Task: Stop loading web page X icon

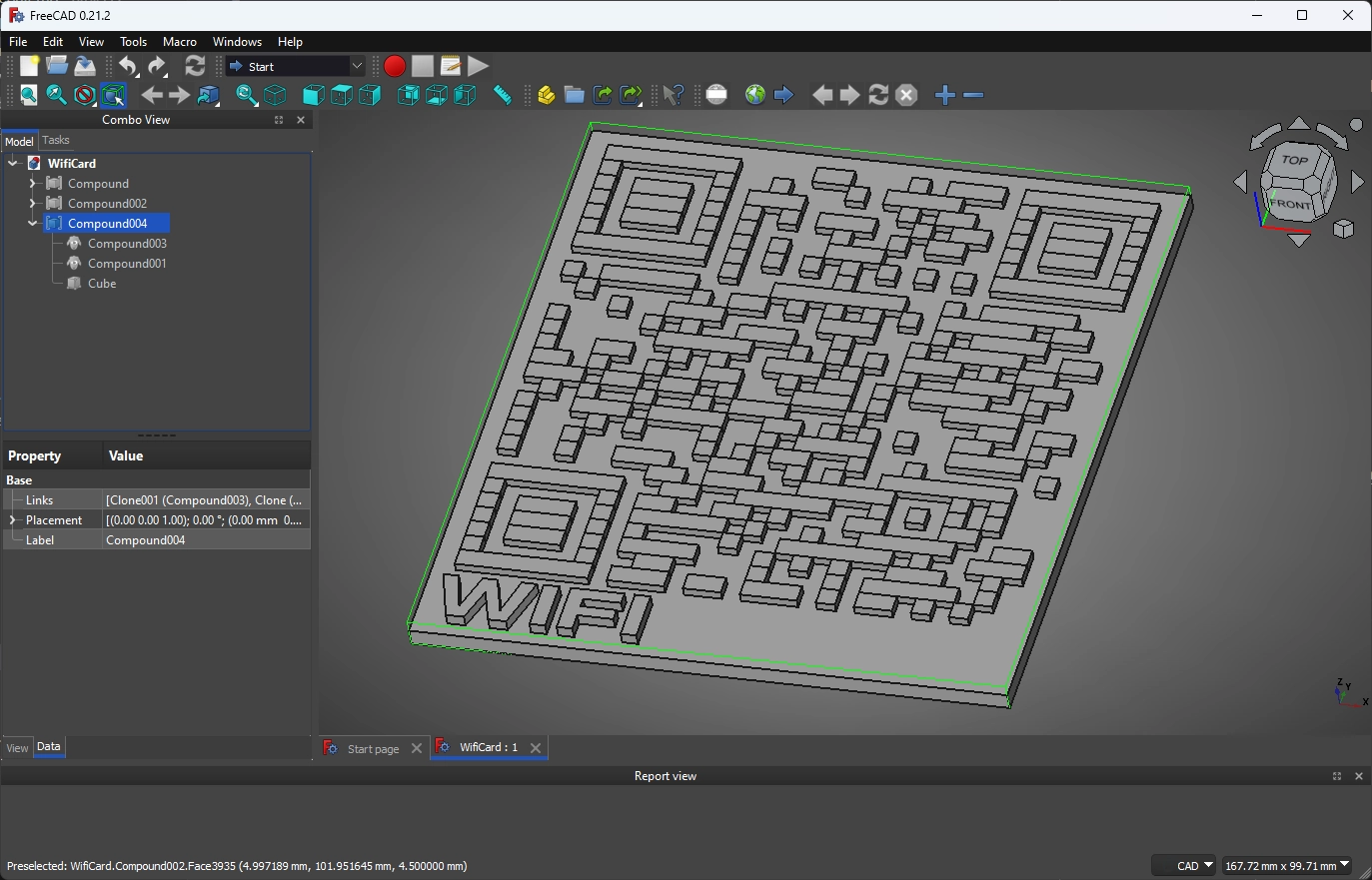Action: (906, 95)
